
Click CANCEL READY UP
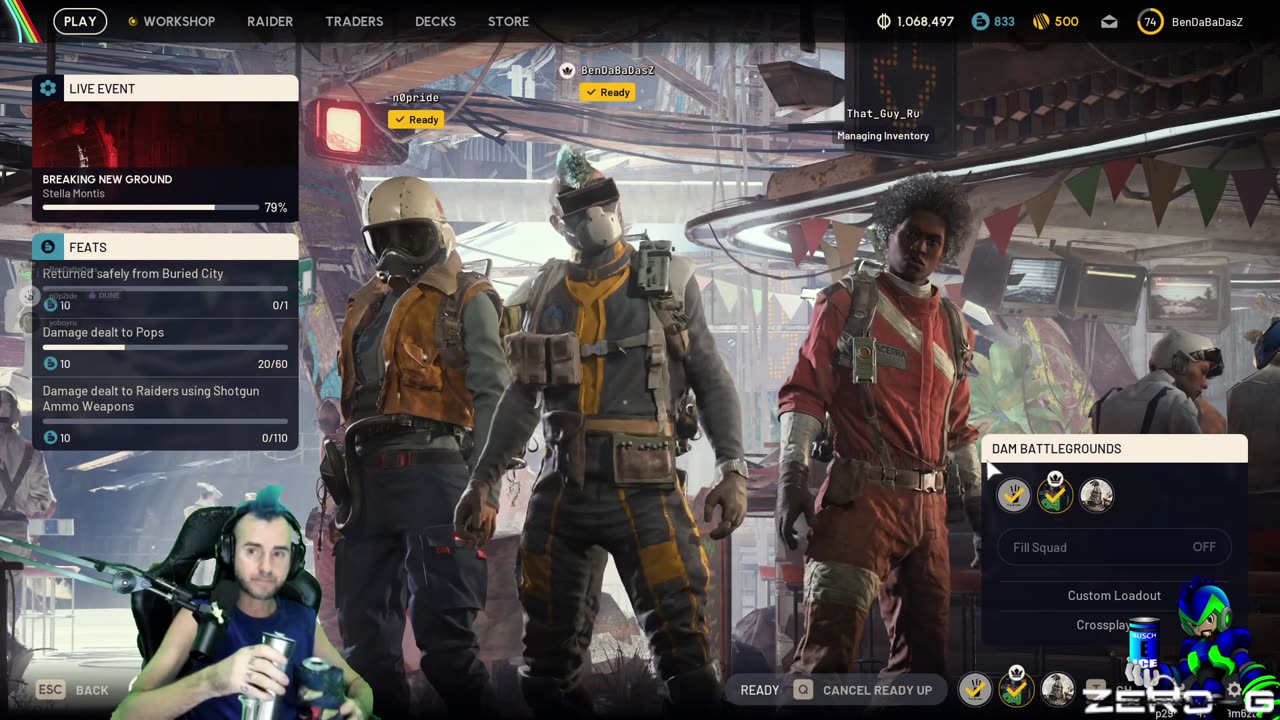pyautogui.click(x=877, y=690)
